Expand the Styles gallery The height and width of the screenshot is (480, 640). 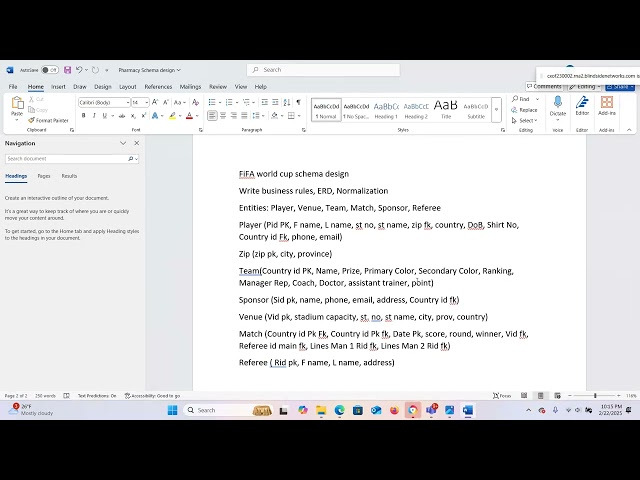pos(496,110)
